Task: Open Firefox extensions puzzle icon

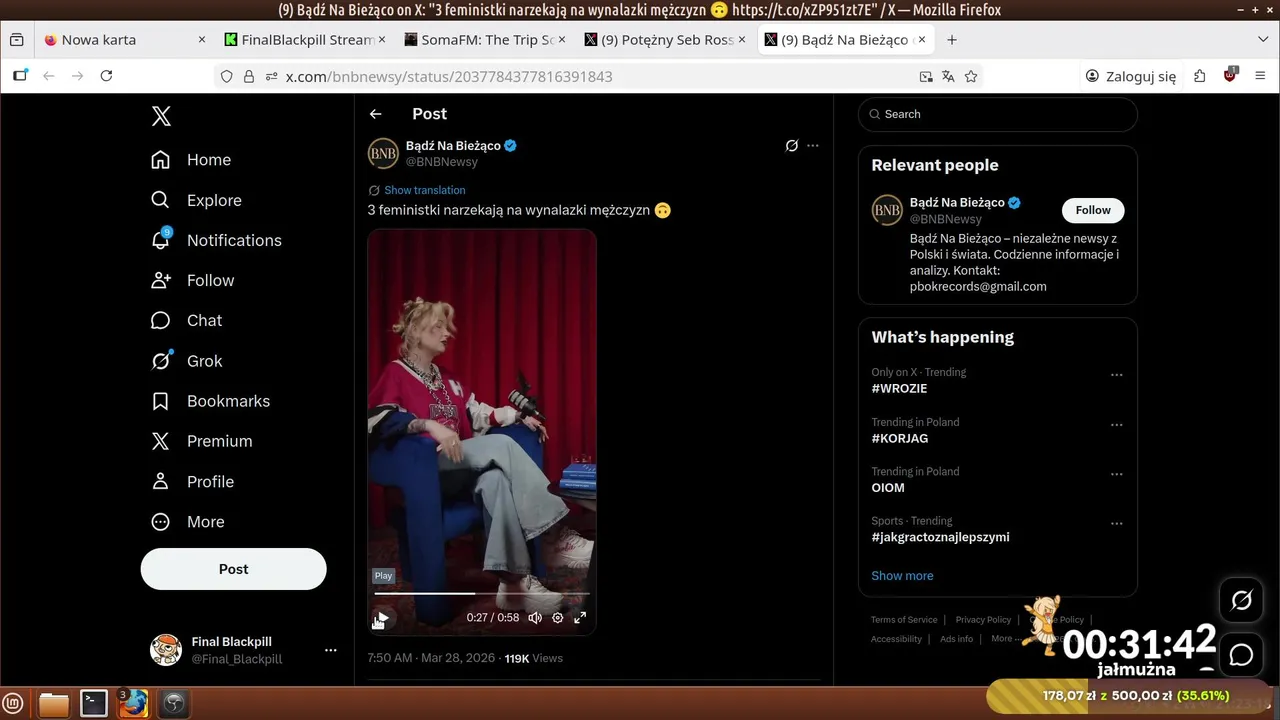Action: (1200, 76)
